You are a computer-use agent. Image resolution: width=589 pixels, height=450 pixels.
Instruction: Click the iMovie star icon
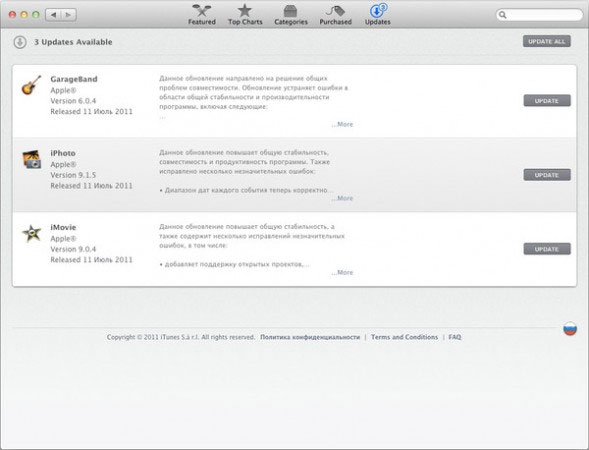32,233
